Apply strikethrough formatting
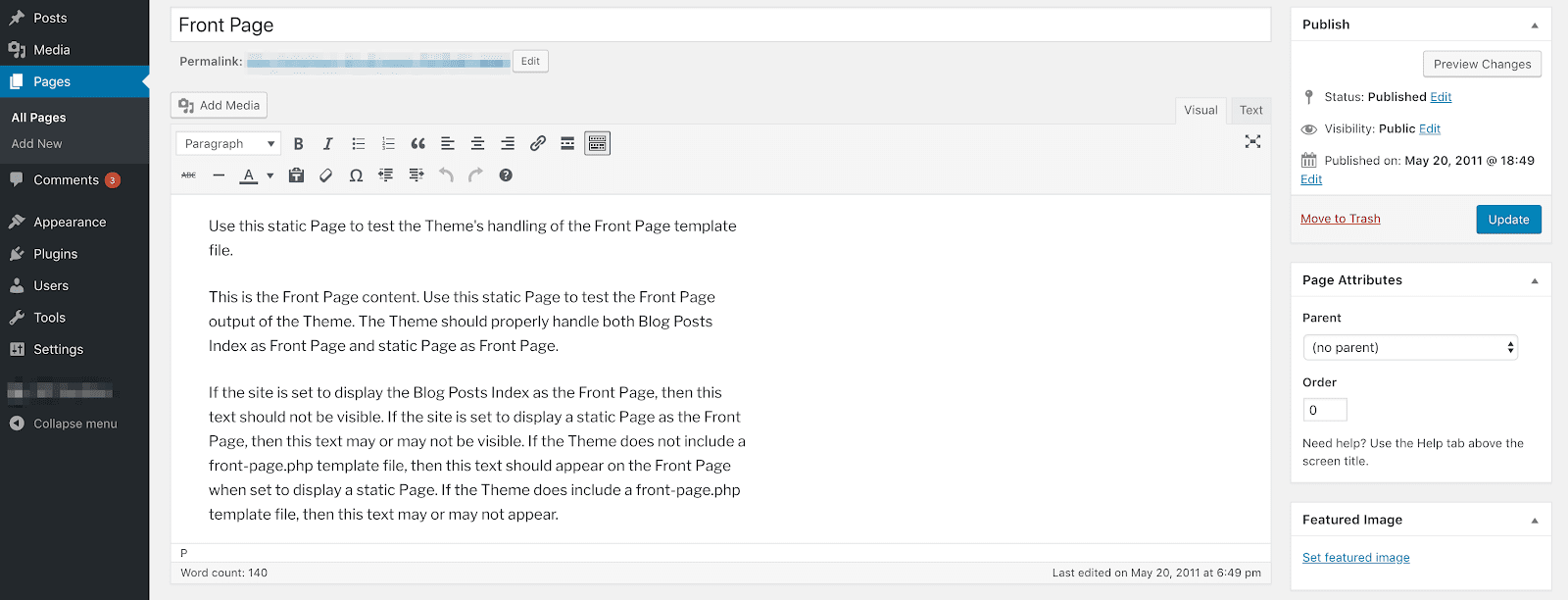 pos(189,175)
